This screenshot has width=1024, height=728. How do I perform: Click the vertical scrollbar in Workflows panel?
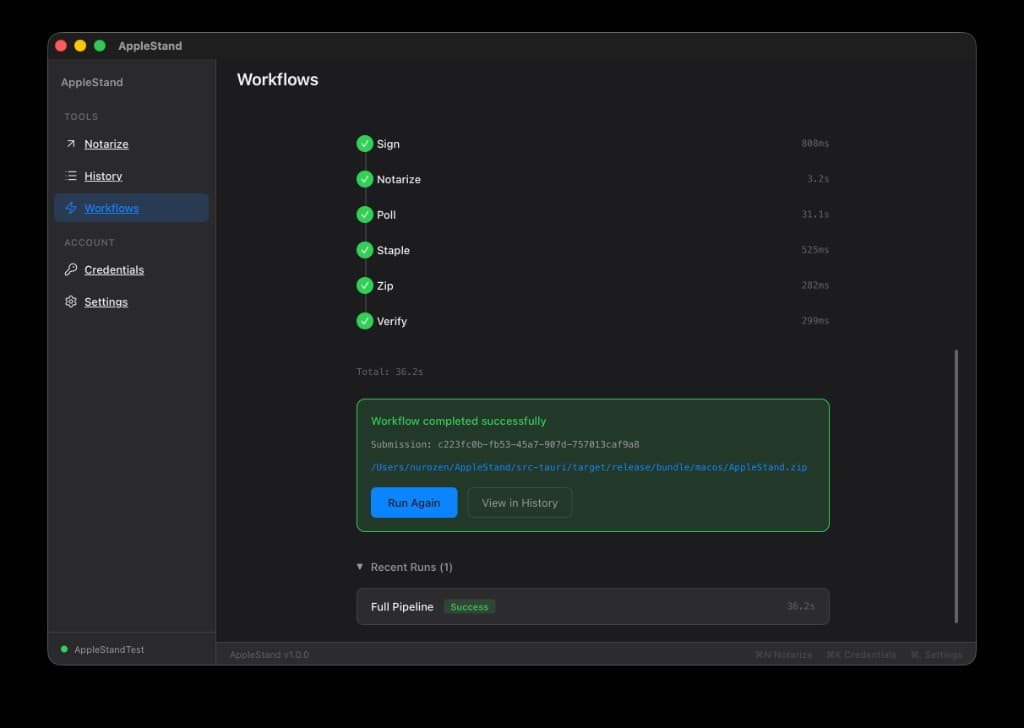click(956, 485)
